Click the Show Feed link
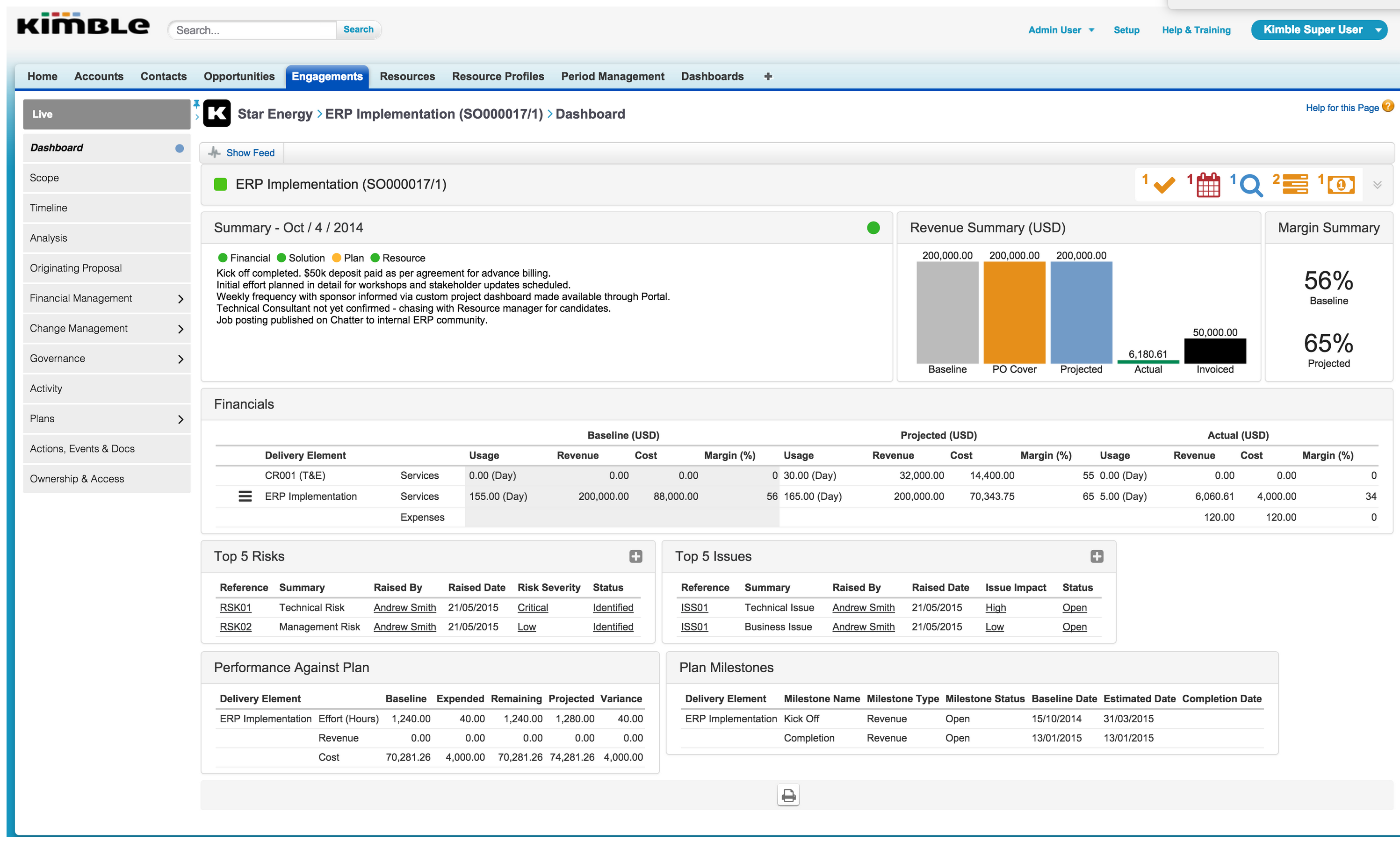The height and width of the screenshot is (849, 1400). 250,153
